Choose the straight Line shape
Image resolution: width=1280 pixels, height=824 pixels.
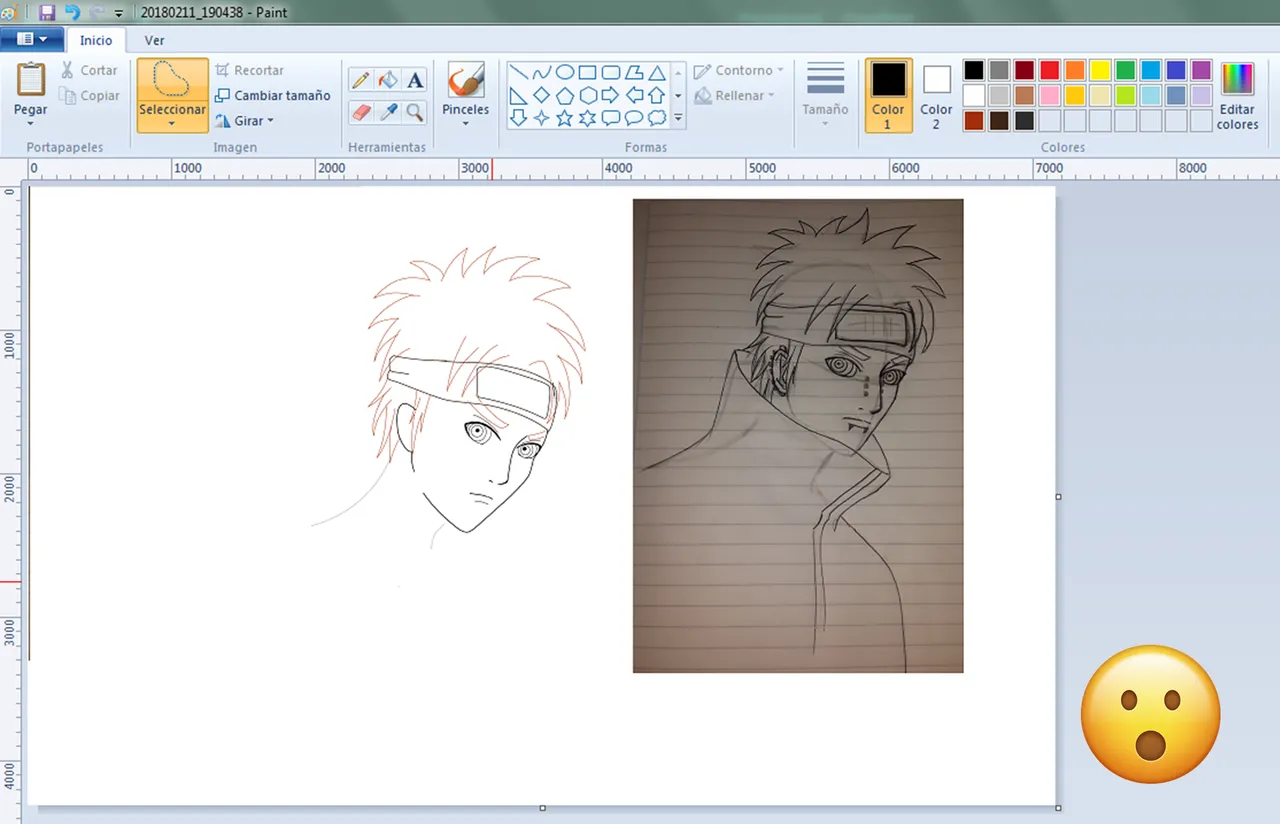tap(518, 72)
